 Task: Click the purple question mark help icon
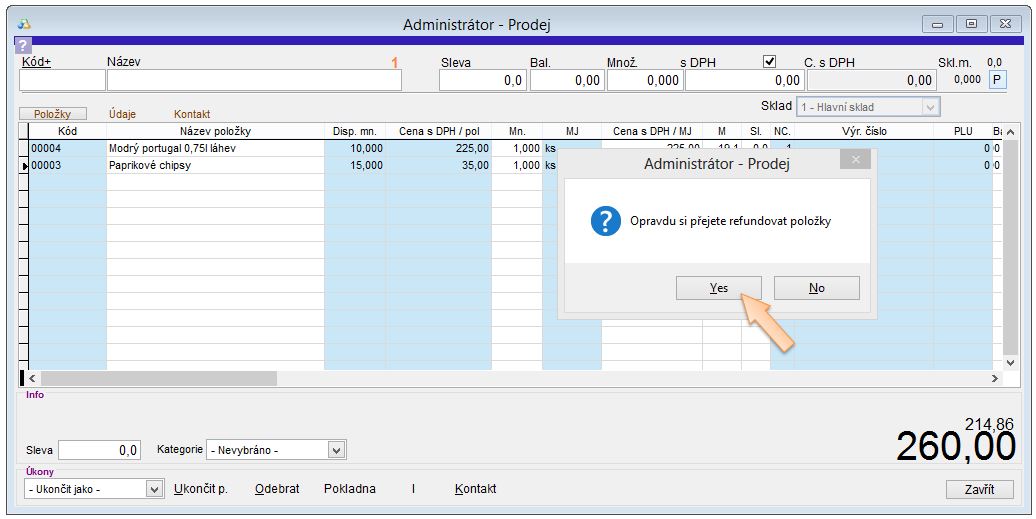coord(24,45)
